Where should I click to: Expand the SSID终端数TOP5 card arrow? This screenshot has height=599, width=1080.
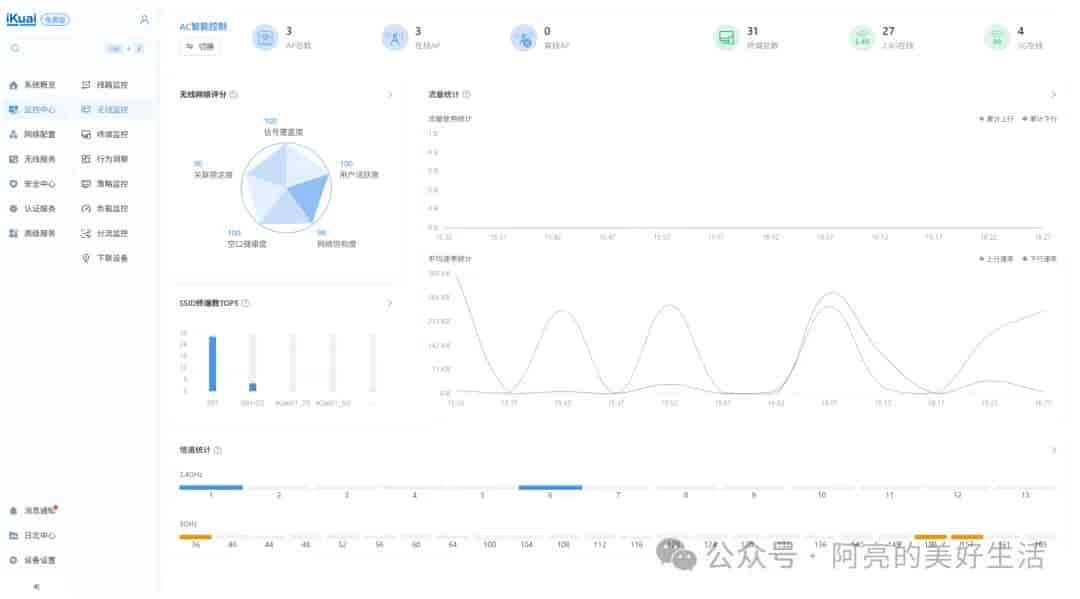[390, 303]
